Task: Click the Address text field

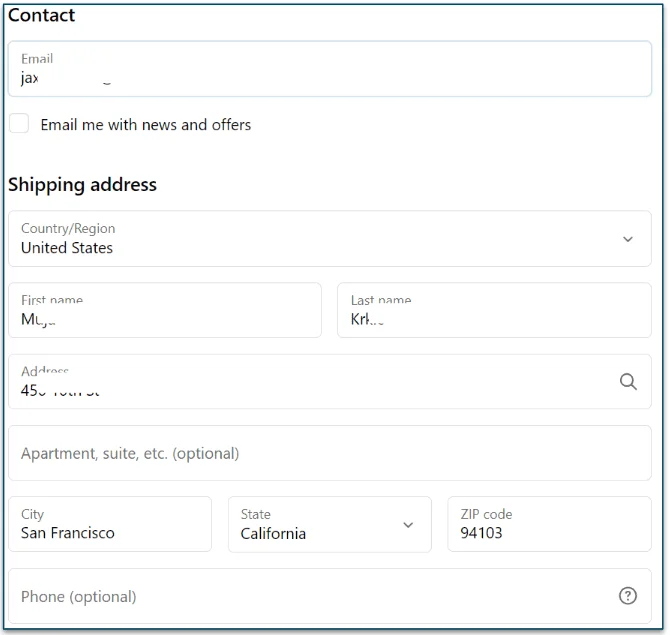Action: pyautogui.click(x=310, y=382)
